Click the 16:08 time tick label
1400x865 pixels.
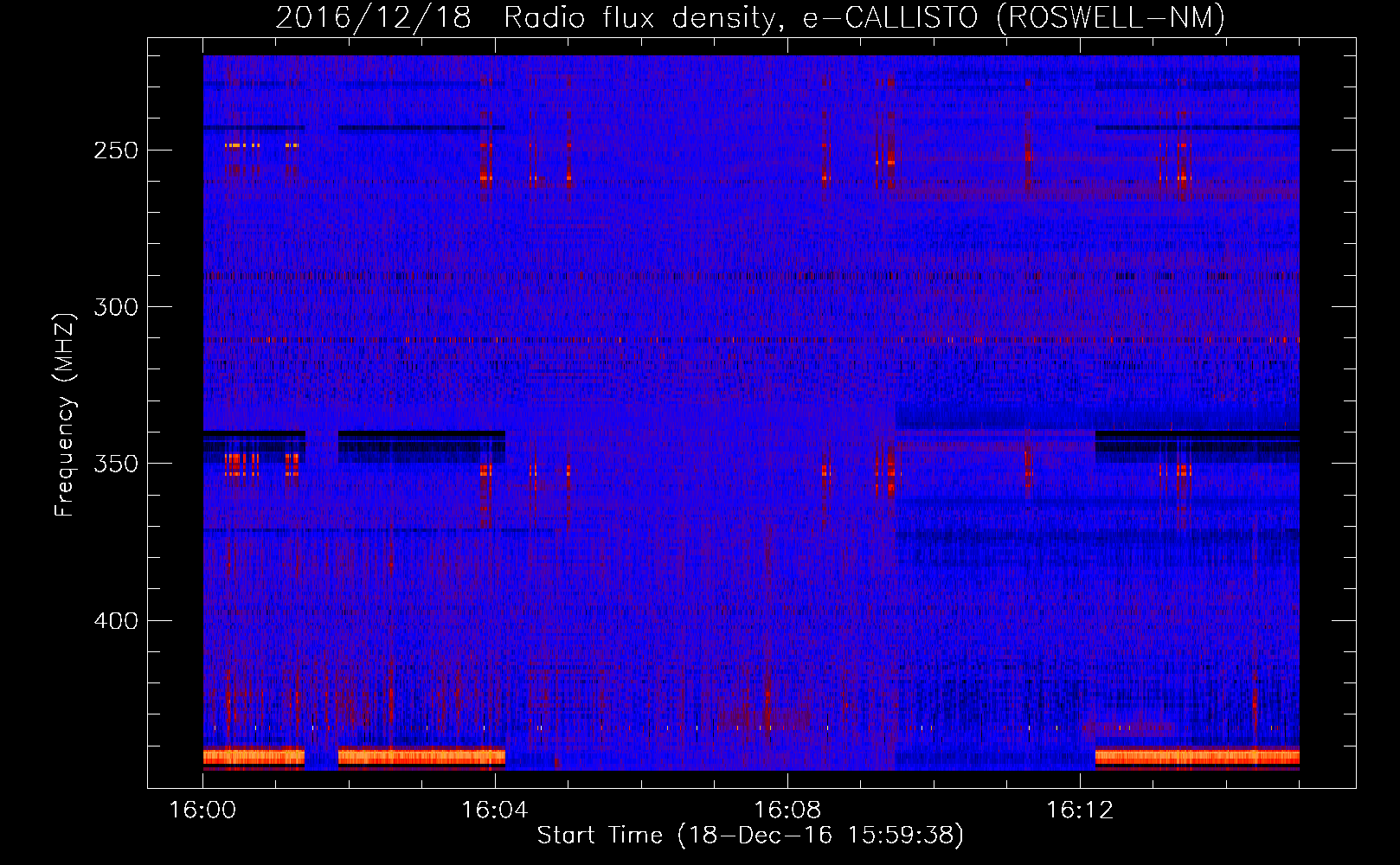coord(787,811)
